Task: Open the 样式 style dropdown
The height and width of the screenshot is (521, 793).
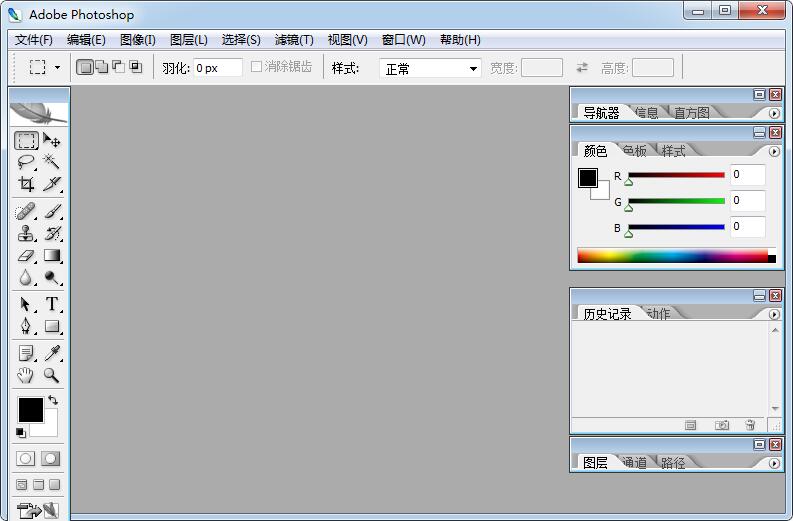Action: point(431,68)
